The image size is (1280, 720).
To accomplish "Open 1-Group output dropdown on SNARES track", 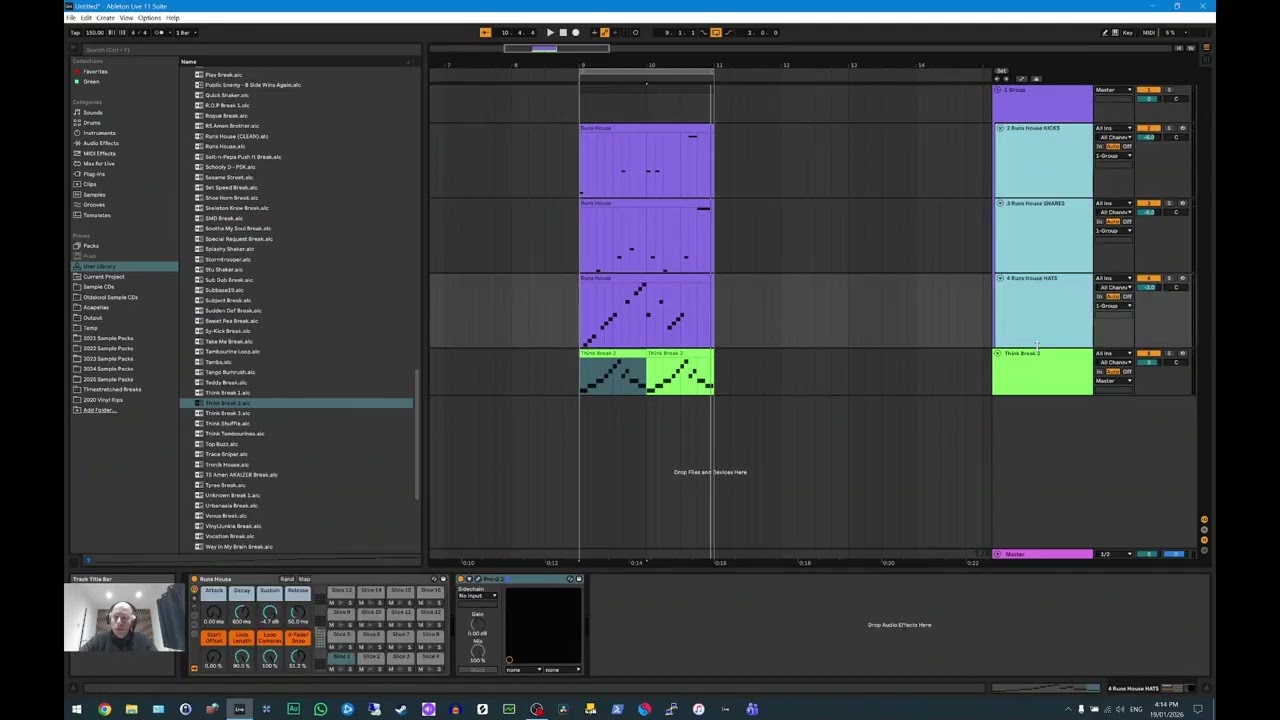I will click(1113, 231).
